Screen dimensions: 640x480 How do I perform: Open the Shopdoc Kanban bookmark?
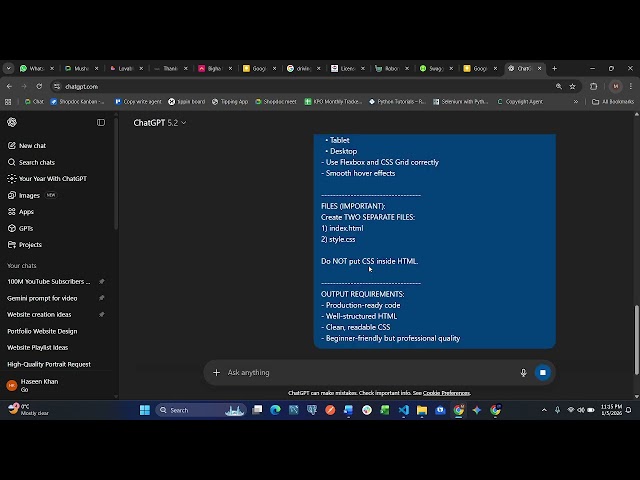tap(77, 102)
